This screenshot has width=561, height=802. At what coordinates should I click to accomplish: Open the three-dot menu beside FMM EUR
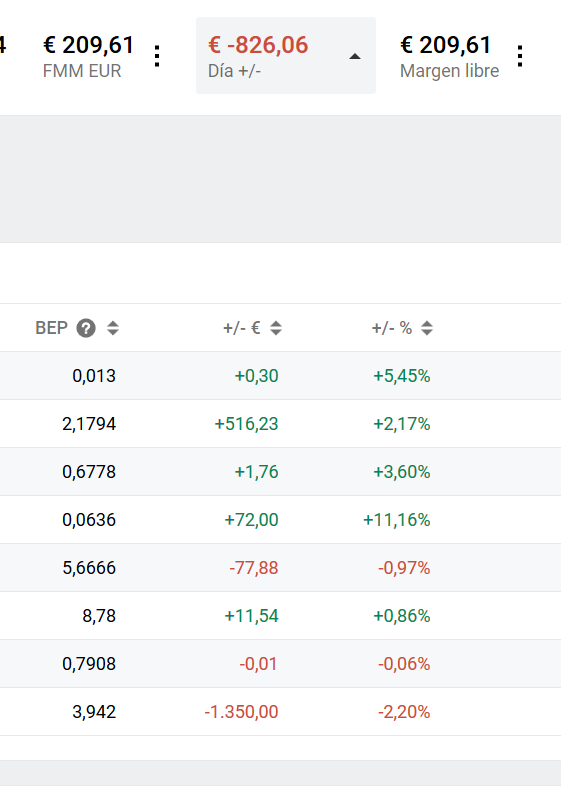point(157,56)
